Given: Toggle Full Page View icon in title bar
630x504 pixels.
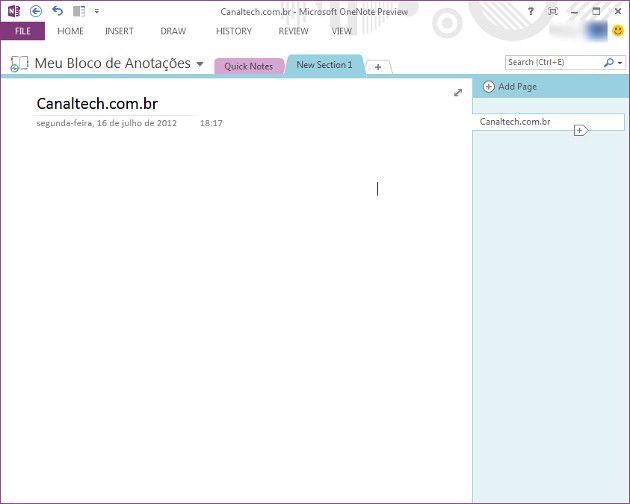Looking at the screenshot, I should (x=553, y=11).
